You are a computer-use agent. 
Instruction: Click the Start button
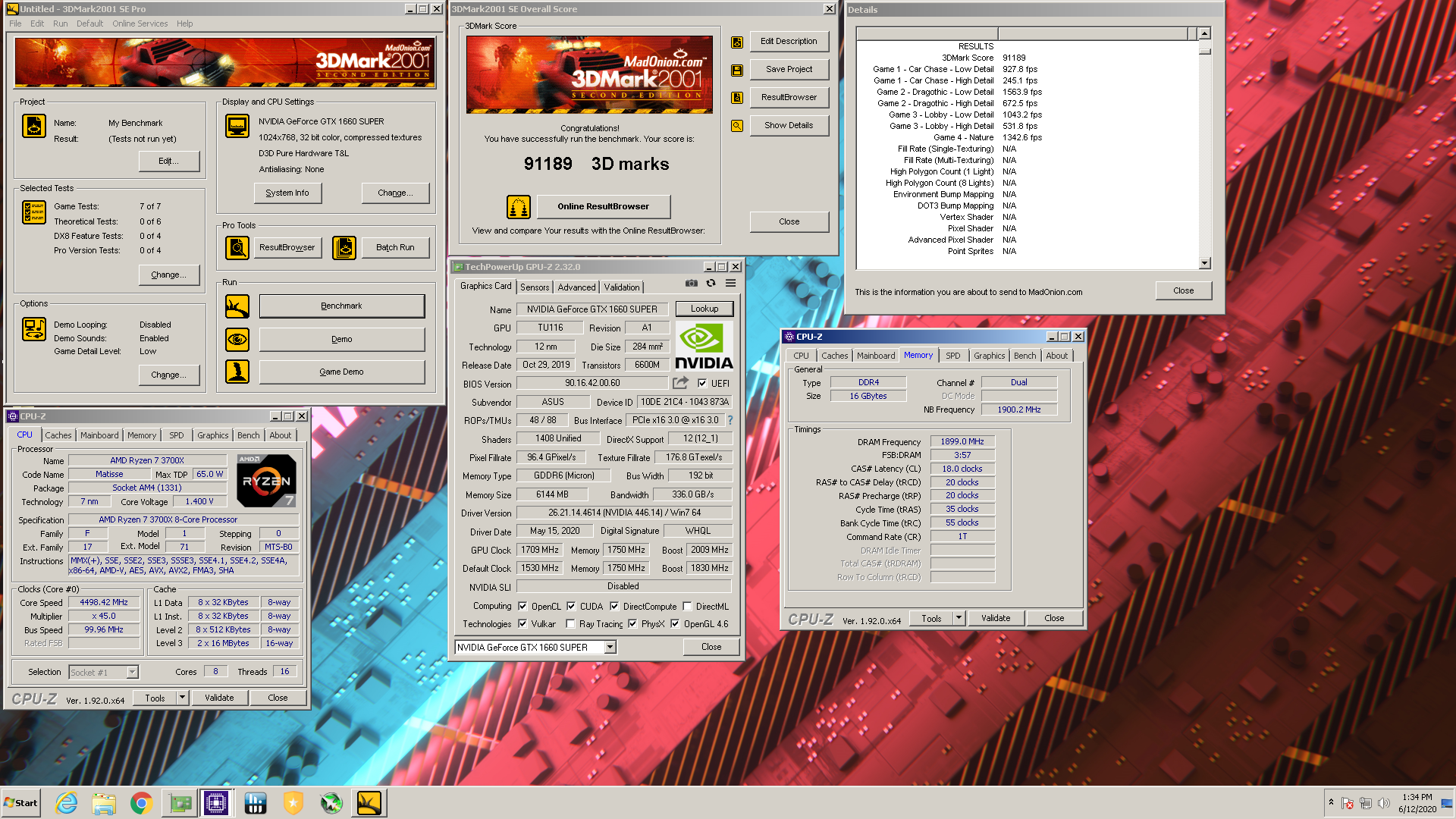[x=21, y=803]
